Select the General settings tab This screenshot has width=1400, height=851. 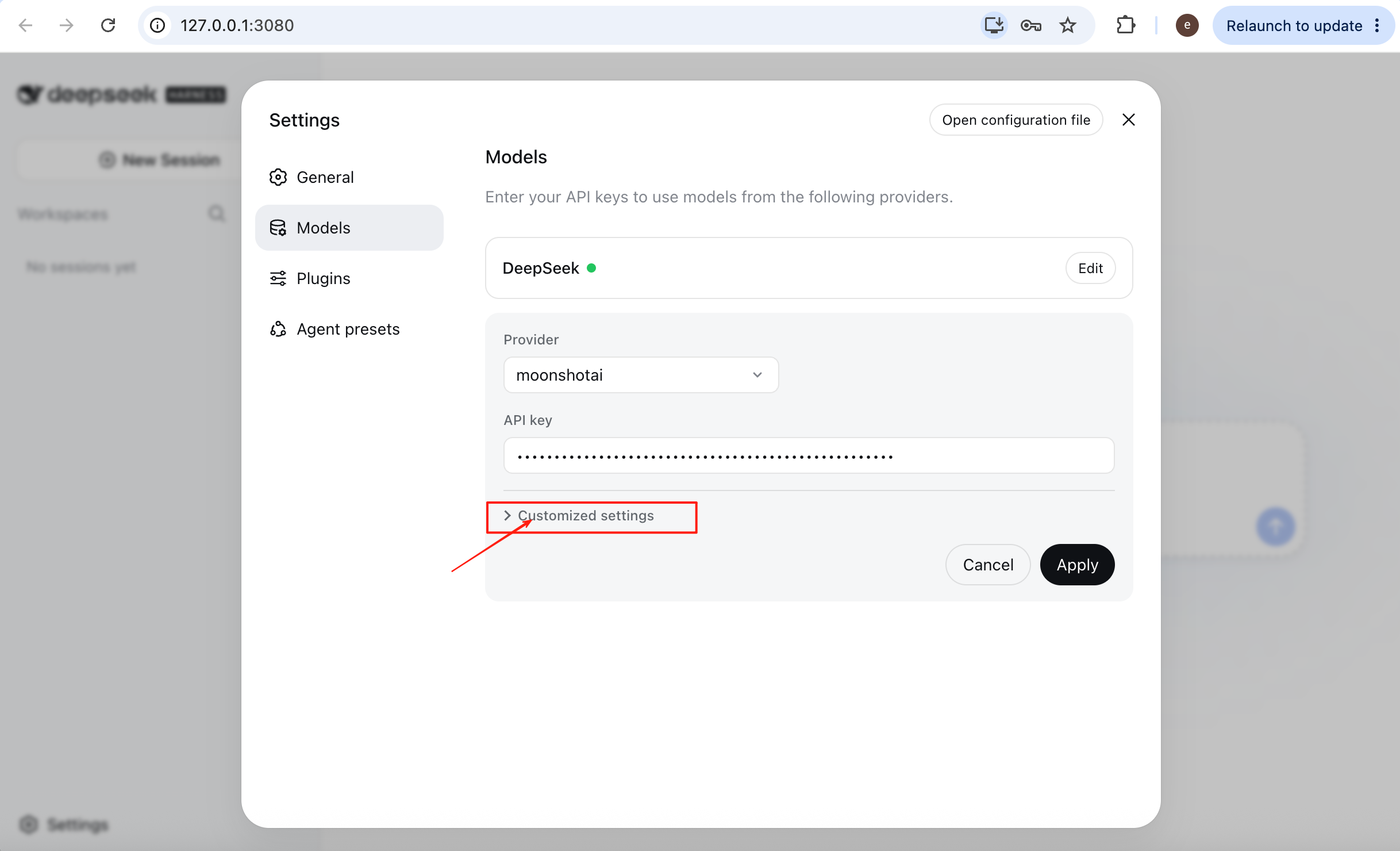349,177
